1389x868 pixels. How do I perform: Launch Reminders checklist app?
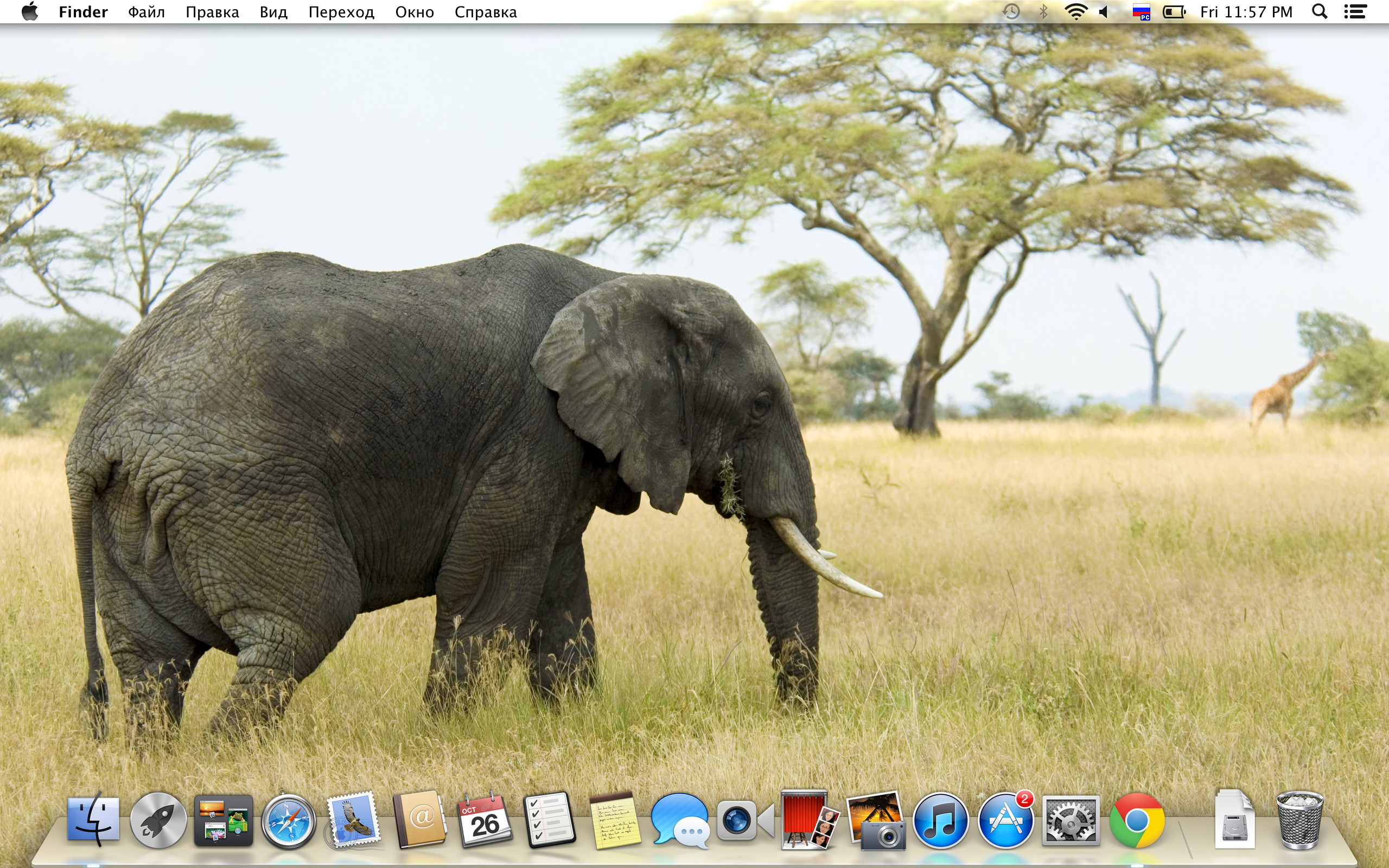pos(550,821)
